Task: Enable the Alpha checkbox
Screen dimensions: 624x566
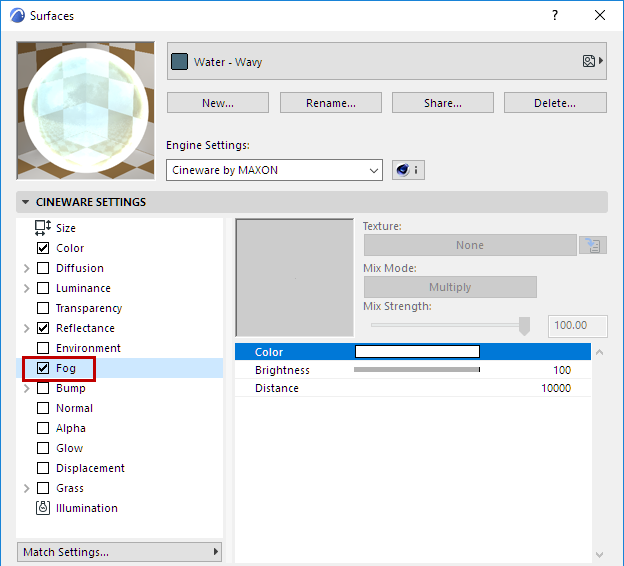Action: [43, 428]
